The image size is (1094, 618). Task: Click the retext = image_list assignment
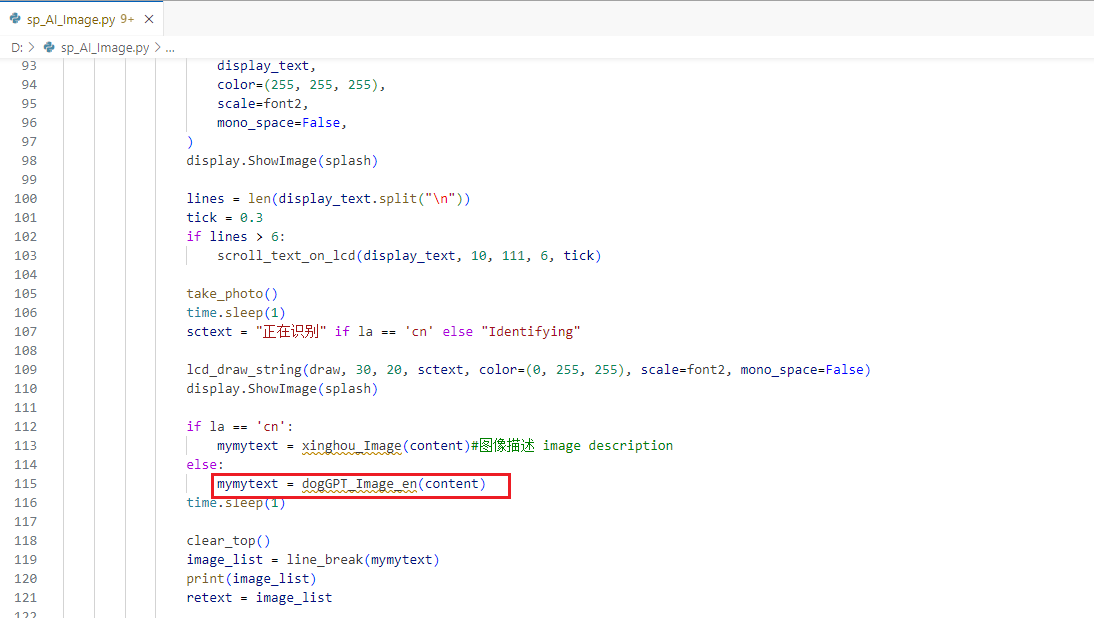[x=259, y=598]
